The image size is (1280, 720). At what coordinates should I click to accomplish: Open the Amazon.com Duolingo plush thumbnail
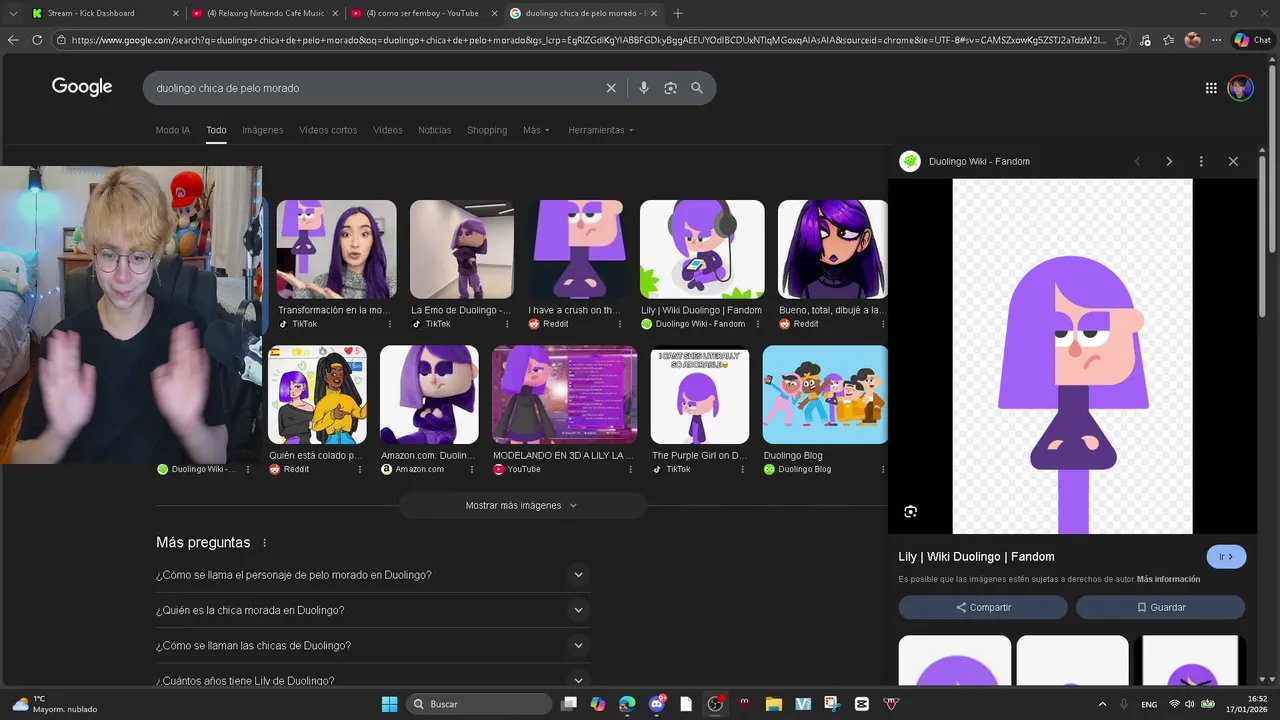click(x=429, y=394)
